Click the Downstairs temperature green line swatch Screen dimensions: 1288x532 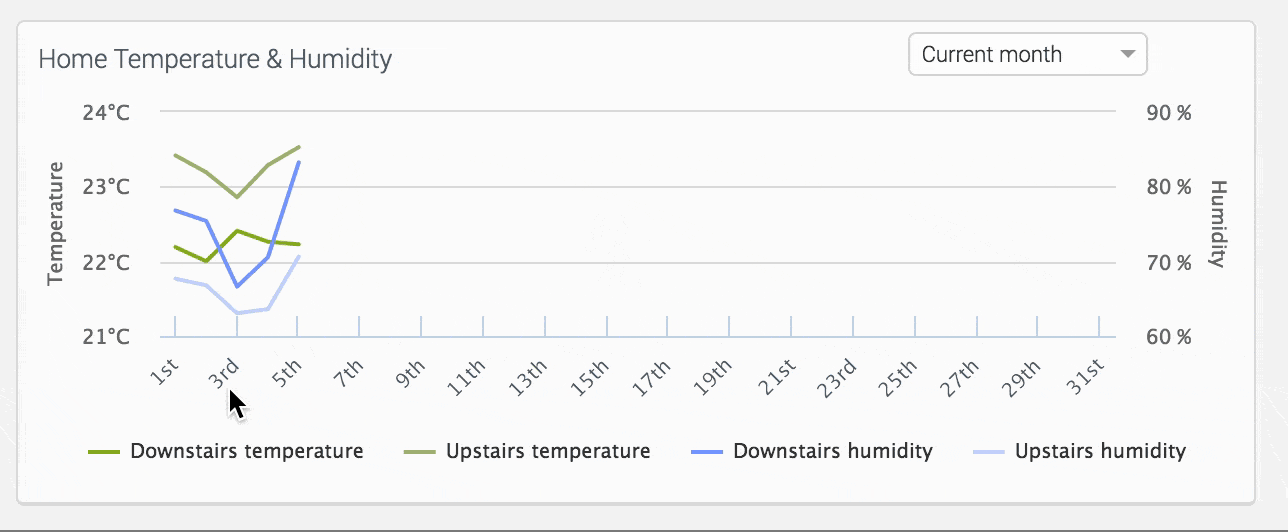click(x=104, y=452)
